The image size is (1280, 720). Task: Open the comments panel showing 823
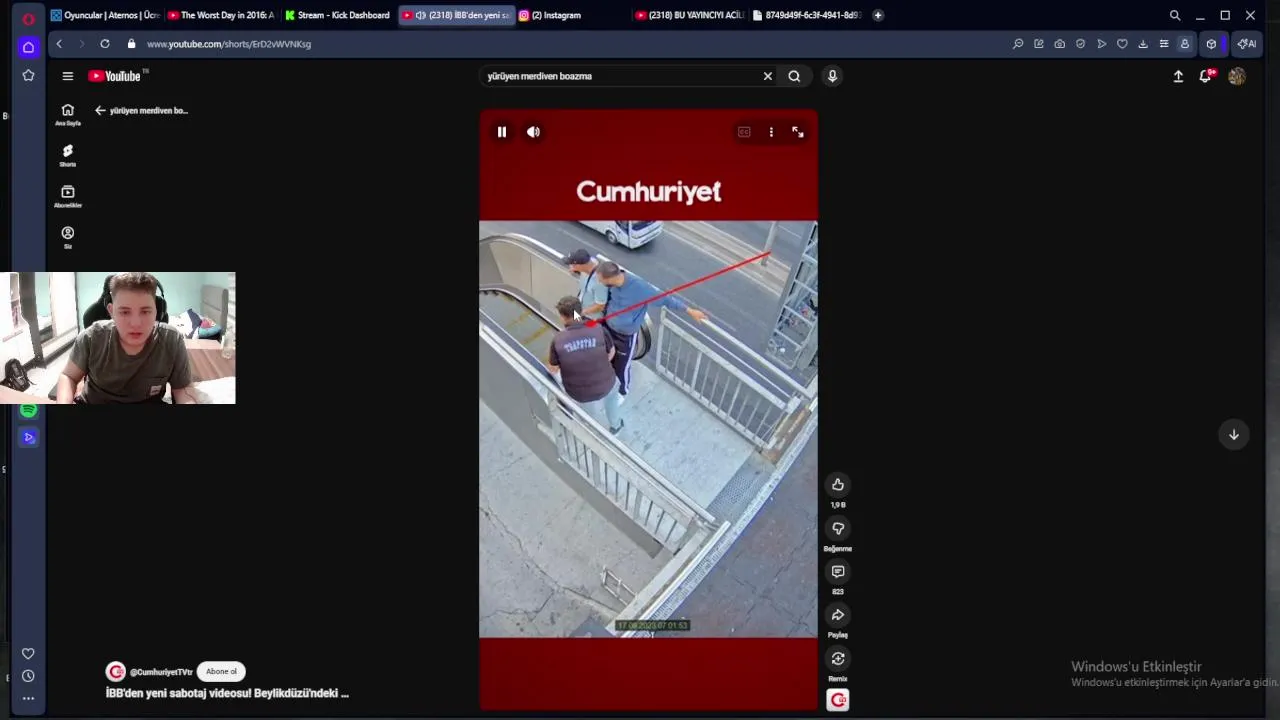click(x=838, y=572)
